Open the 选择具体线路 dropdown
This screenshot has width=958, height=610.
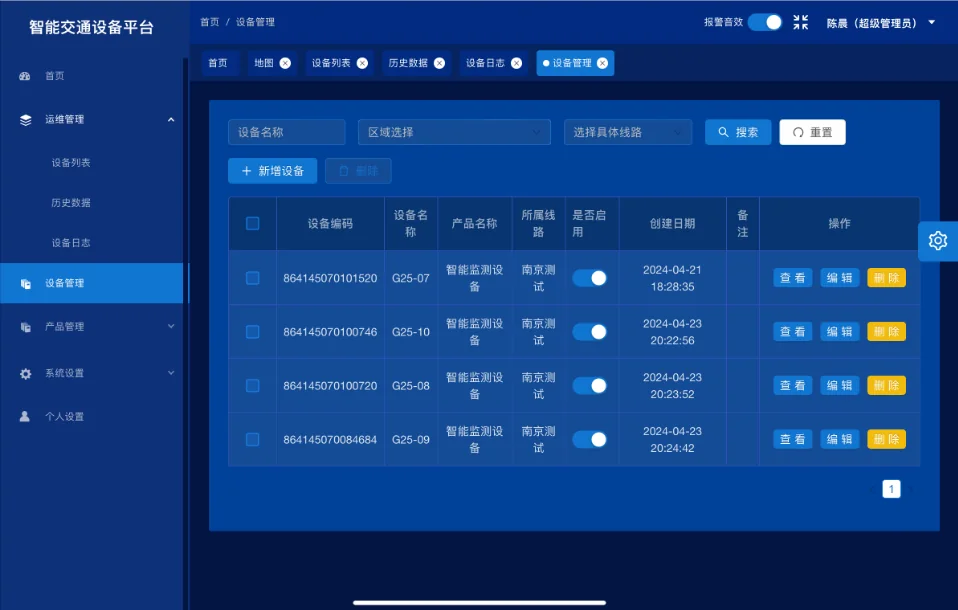[627, 132]
